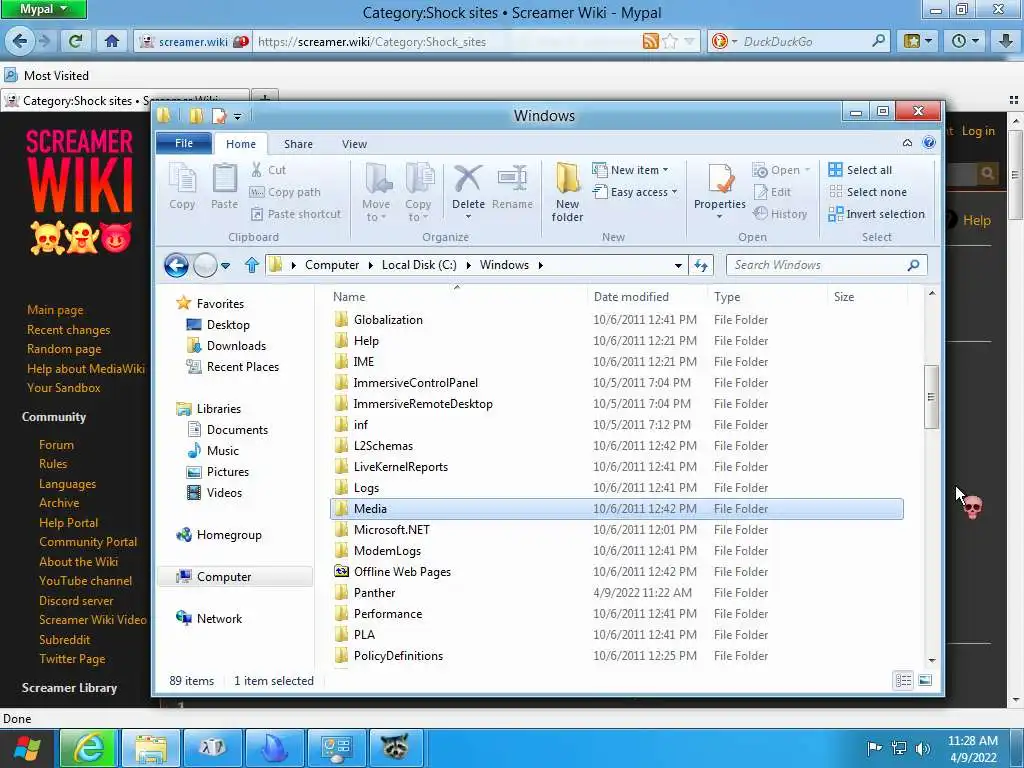1024x768 pixels.
Task: Expand breadcrumb arrow after Local Disk (C:)
Action: (468, 265)
